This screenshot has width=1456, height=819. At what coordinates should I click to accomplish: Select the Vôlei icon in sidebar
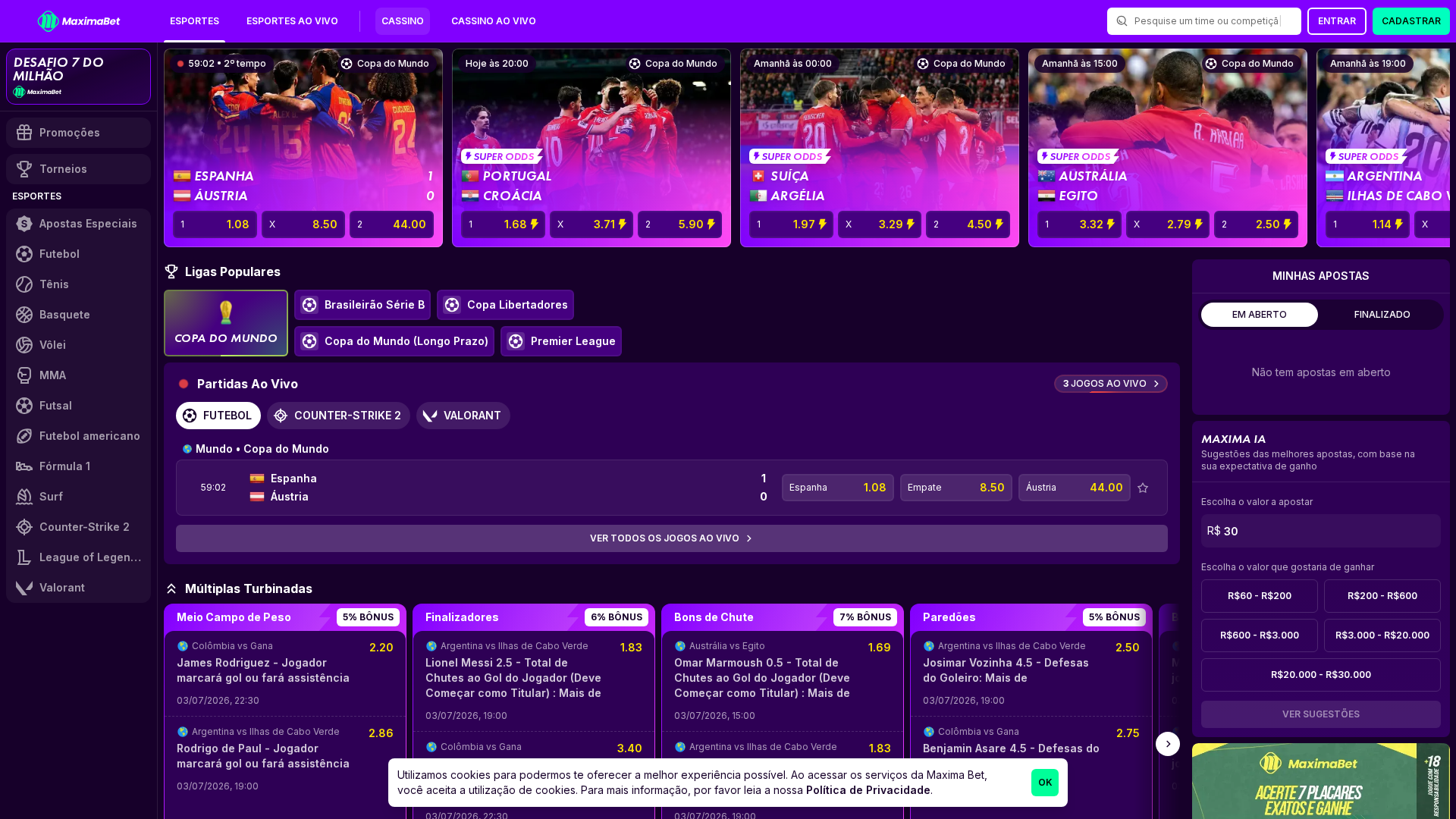(24, 345)
